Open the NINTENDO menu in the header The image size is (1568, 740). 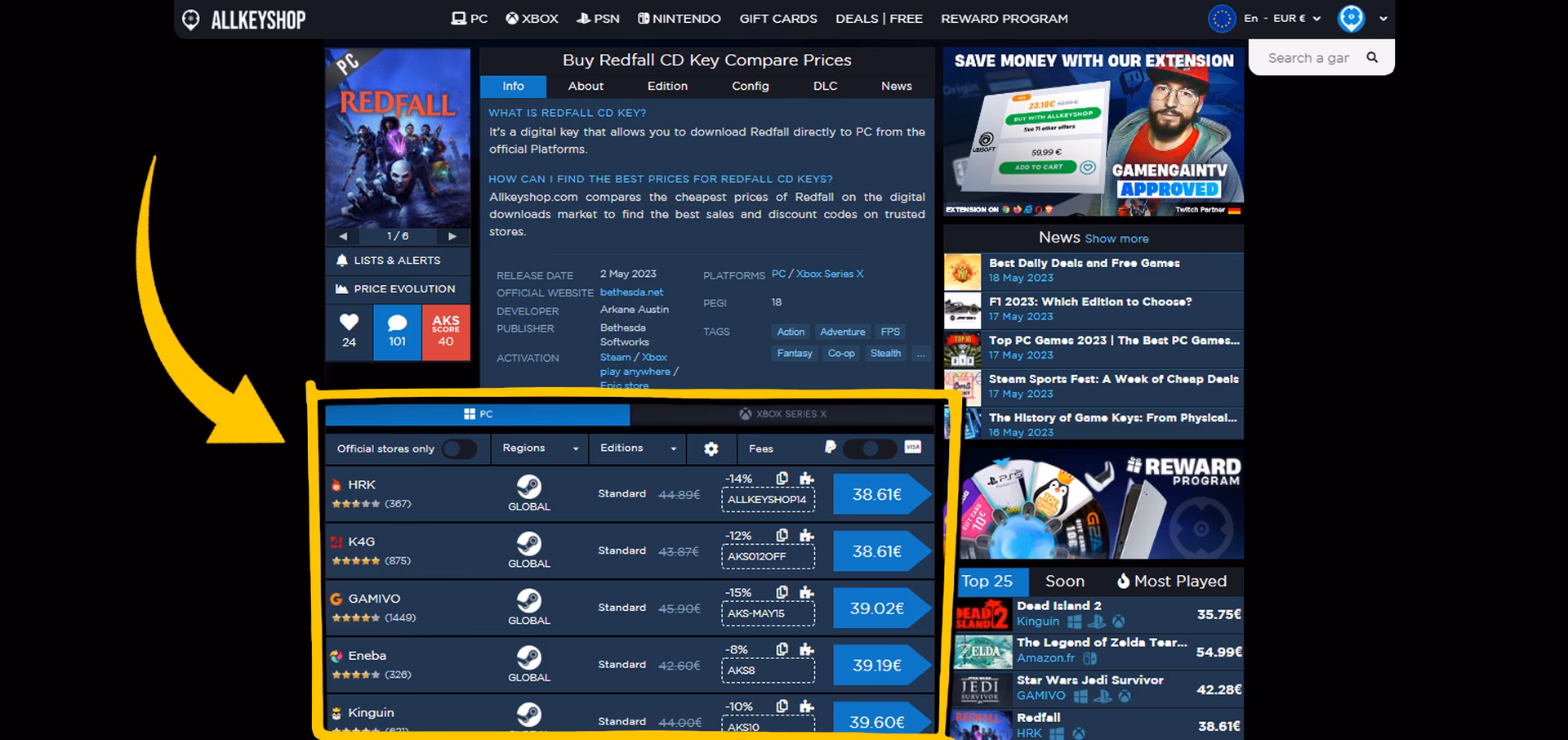(679, 19)
